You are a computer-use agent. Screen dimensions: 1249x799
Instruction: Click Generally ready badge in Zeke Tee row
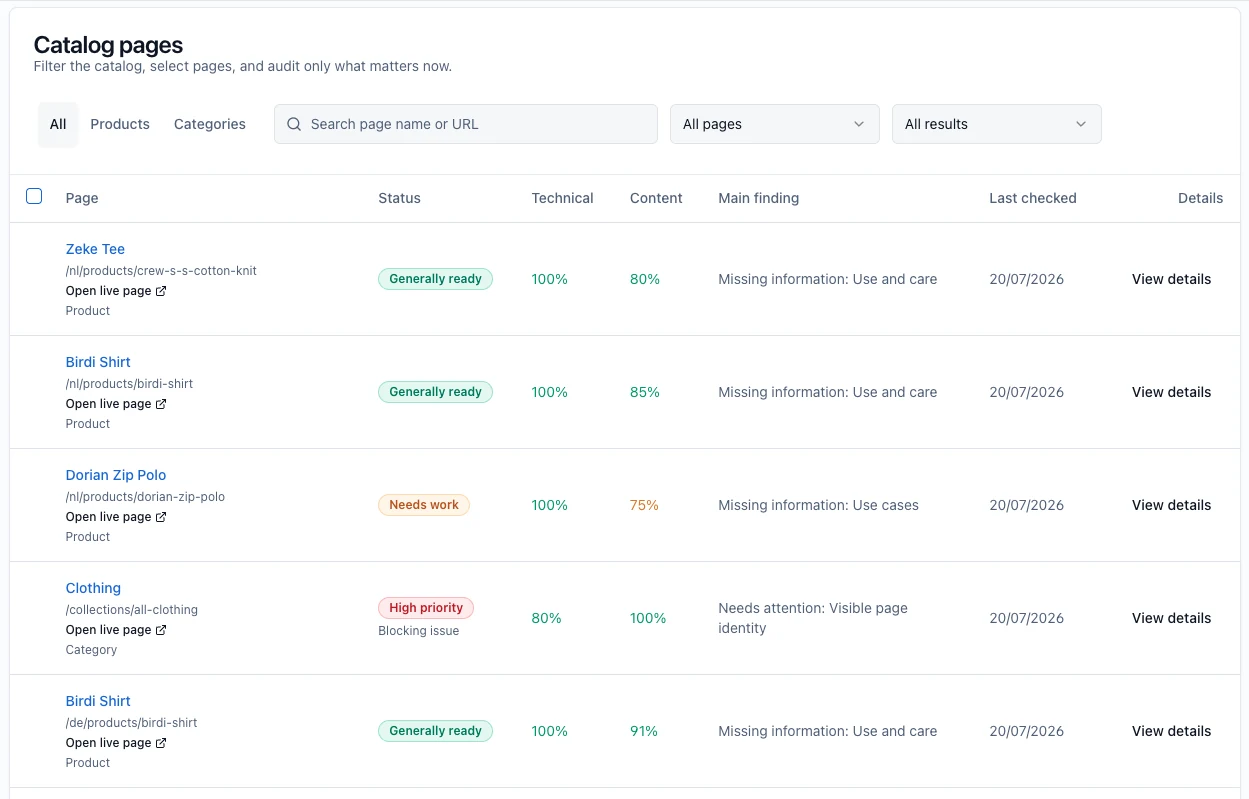[x=435, y=279]
